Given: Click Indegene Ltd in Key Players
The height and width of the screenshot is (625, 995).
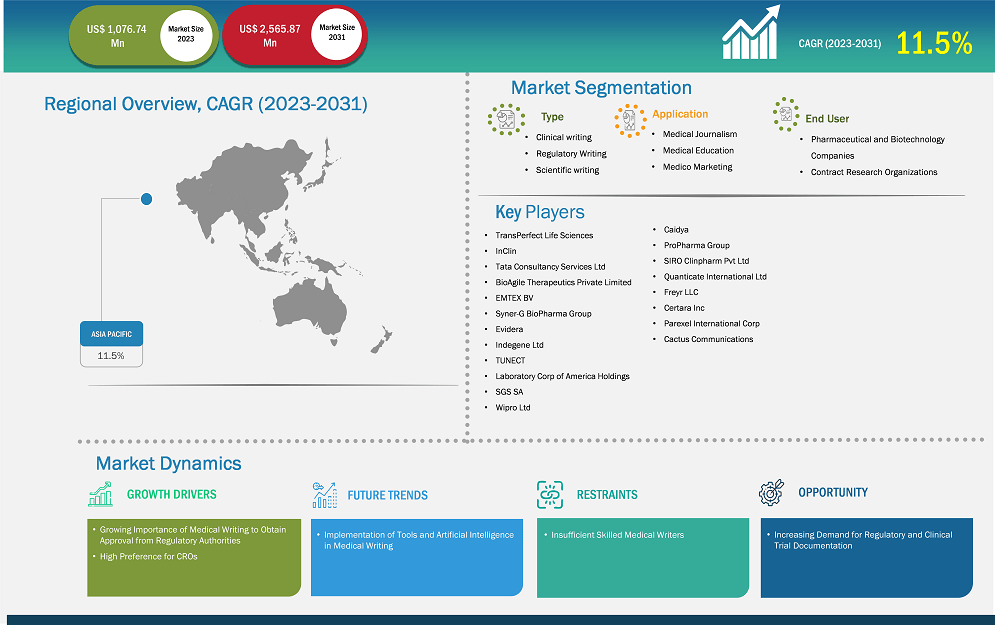Looking at the screenshot, I should 519,345.
